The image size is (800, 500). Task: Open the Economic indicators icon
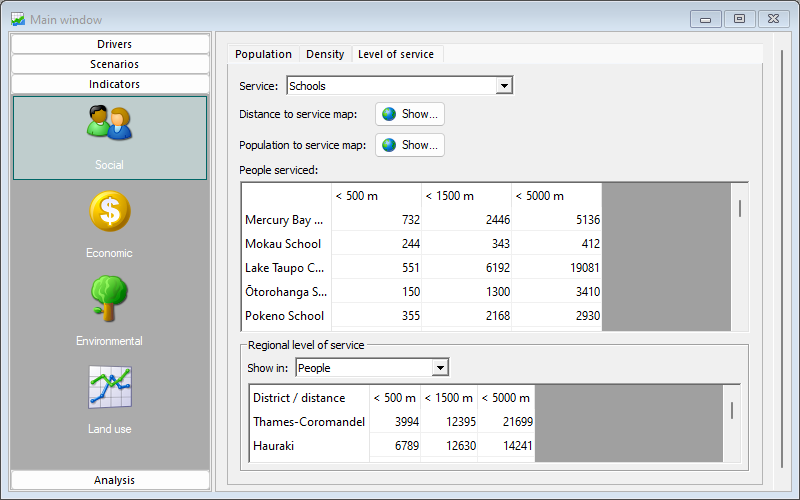110,211
